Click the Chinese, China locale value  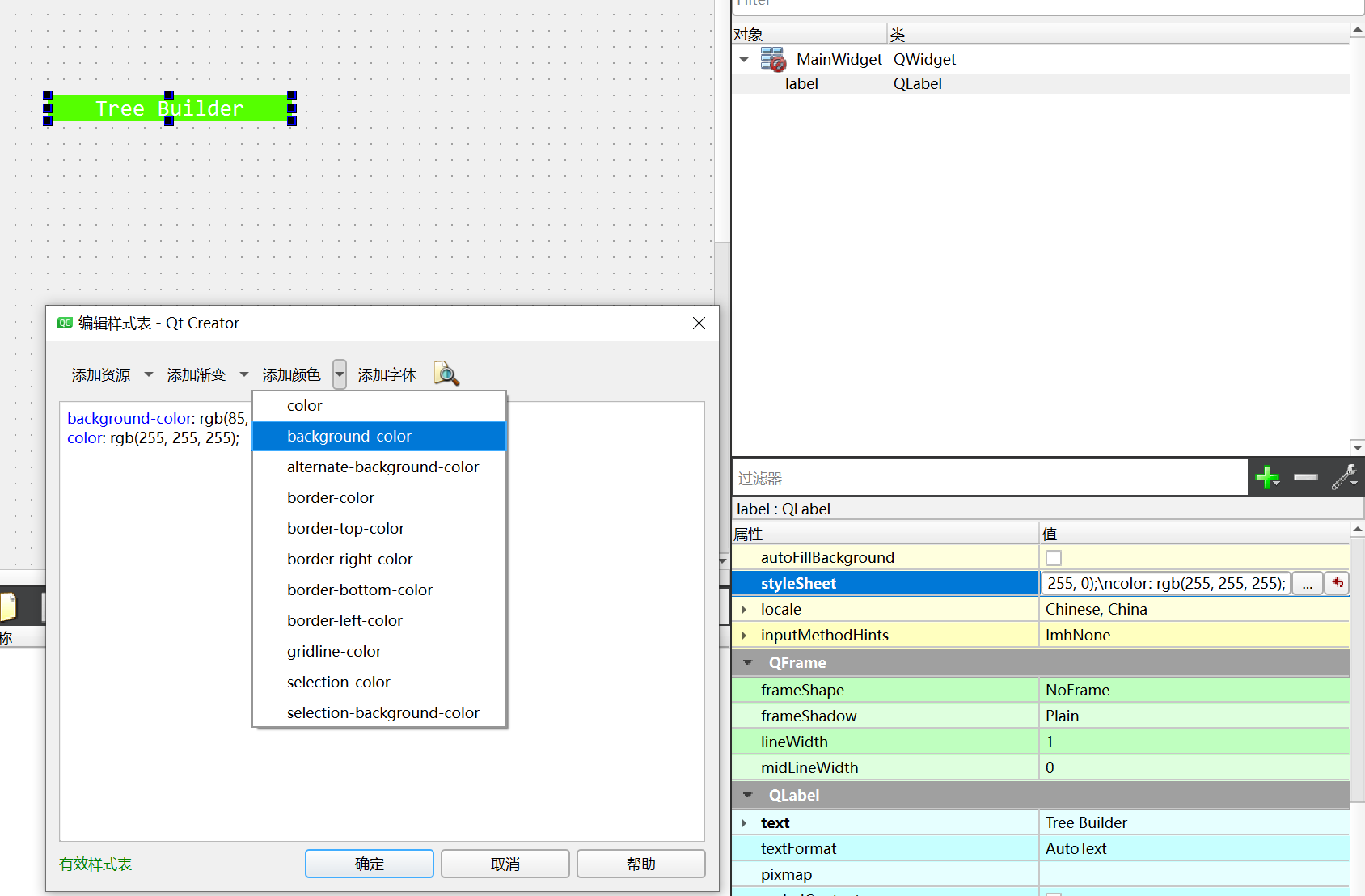pos(1194,609)
